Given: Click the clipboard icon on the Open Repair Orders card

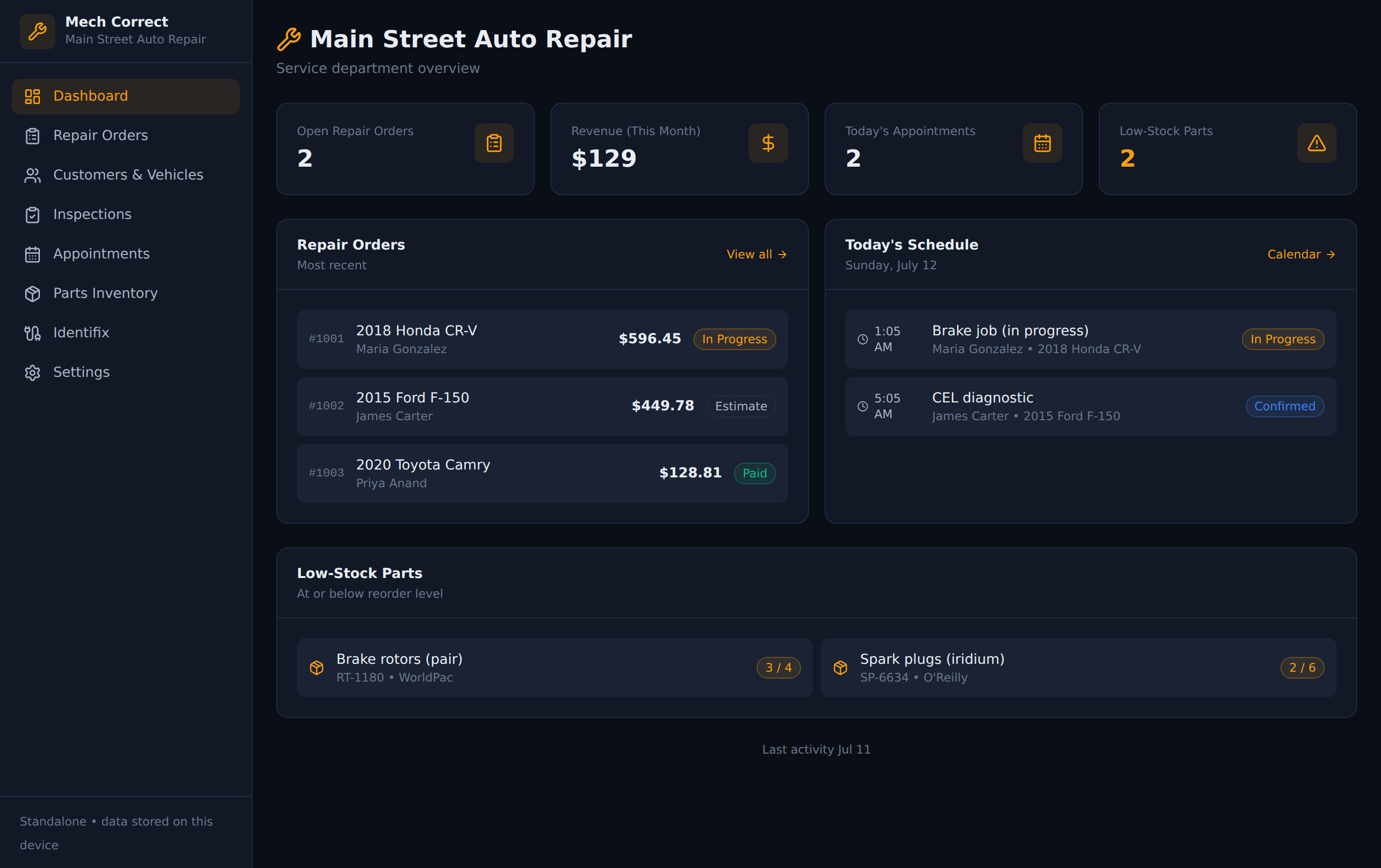Looking at the screenshot, I should [494, 143].
